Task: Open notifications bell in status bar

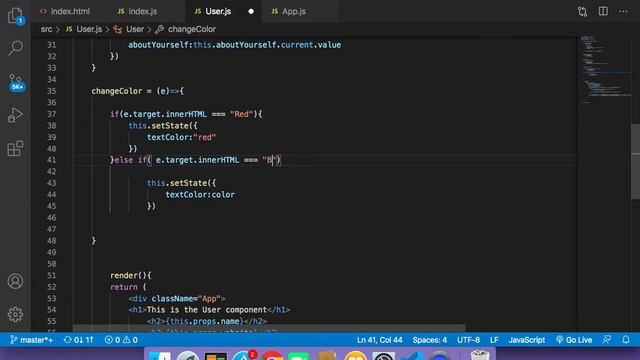Action: tap(626, 340)
